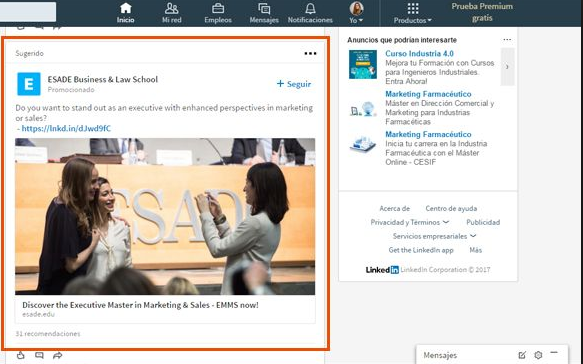This screenshot has height=364, width=583.
Task: Click Anuncios que podrían interesarte heading
Action: (402, 40)
